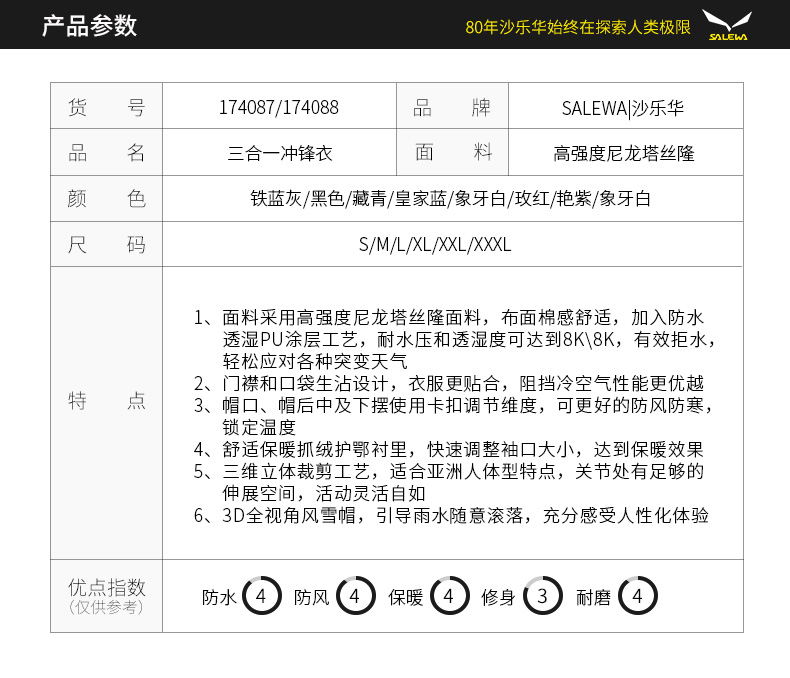Viewport: 790px width, 678px height.
Task: Click the 防风 rating label
Action: (311, 597)
